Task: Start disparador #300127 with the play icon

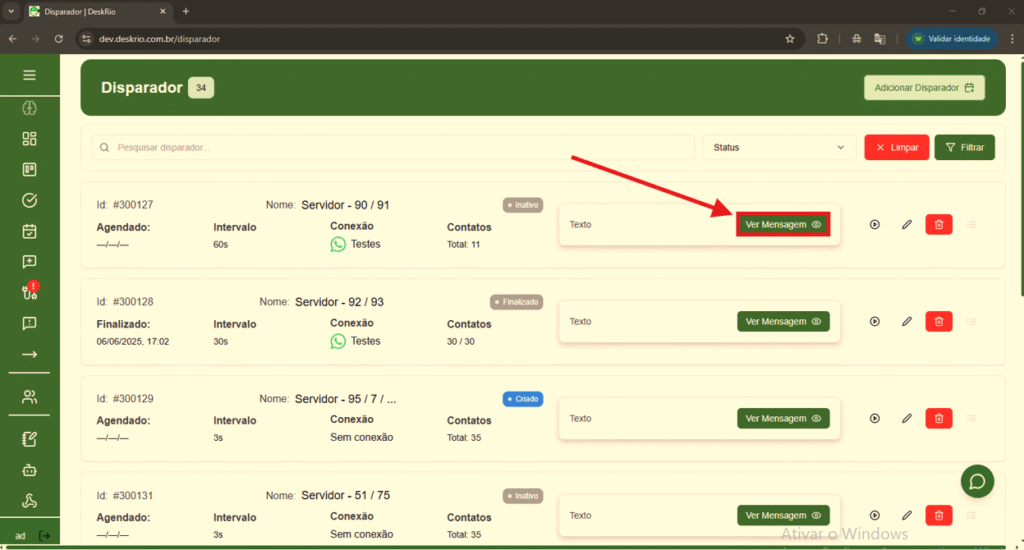Action: pyautogui.click(x=875, y=225)
